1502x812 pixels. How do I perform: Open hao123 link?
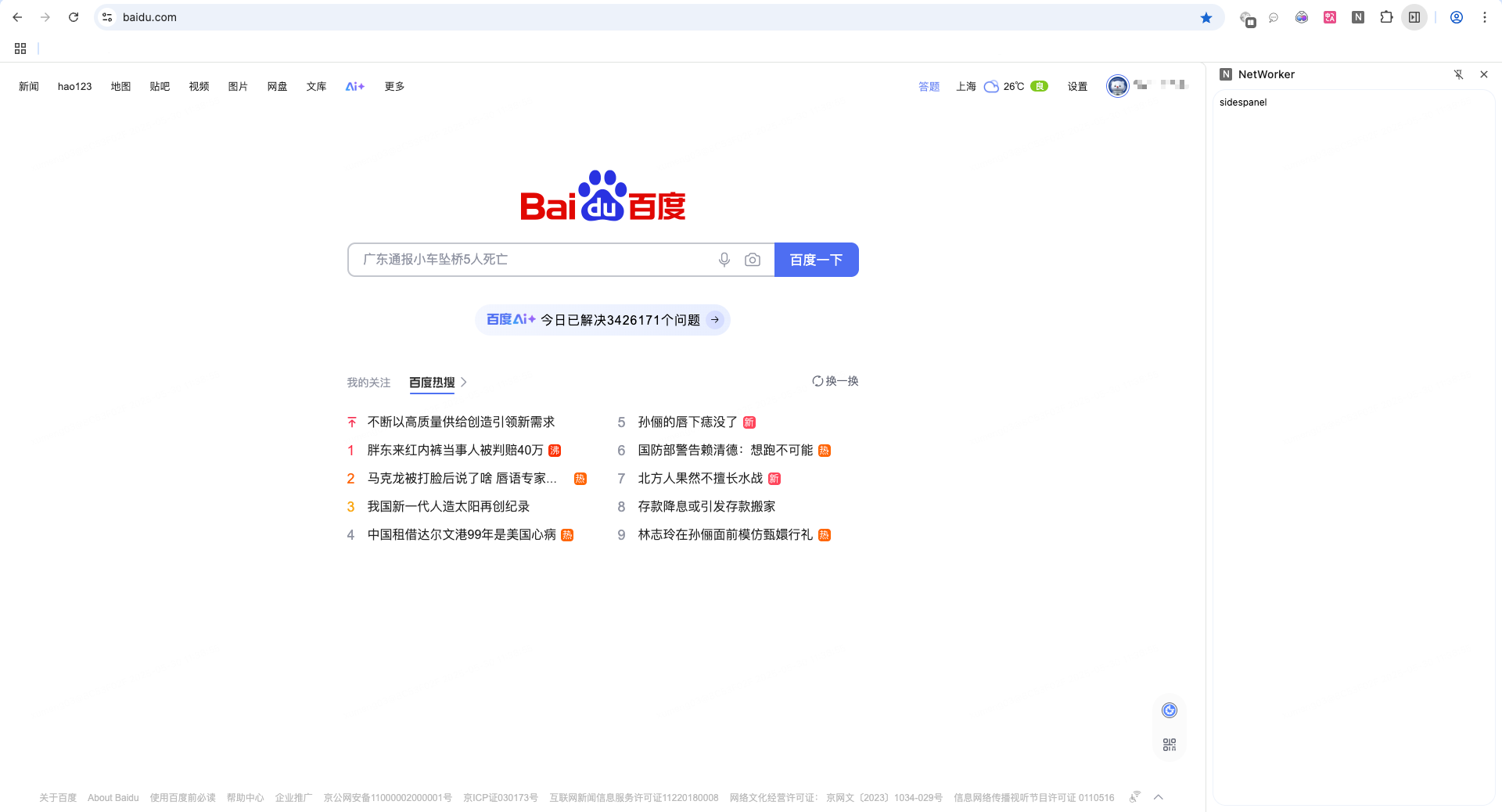click(75, 86)
